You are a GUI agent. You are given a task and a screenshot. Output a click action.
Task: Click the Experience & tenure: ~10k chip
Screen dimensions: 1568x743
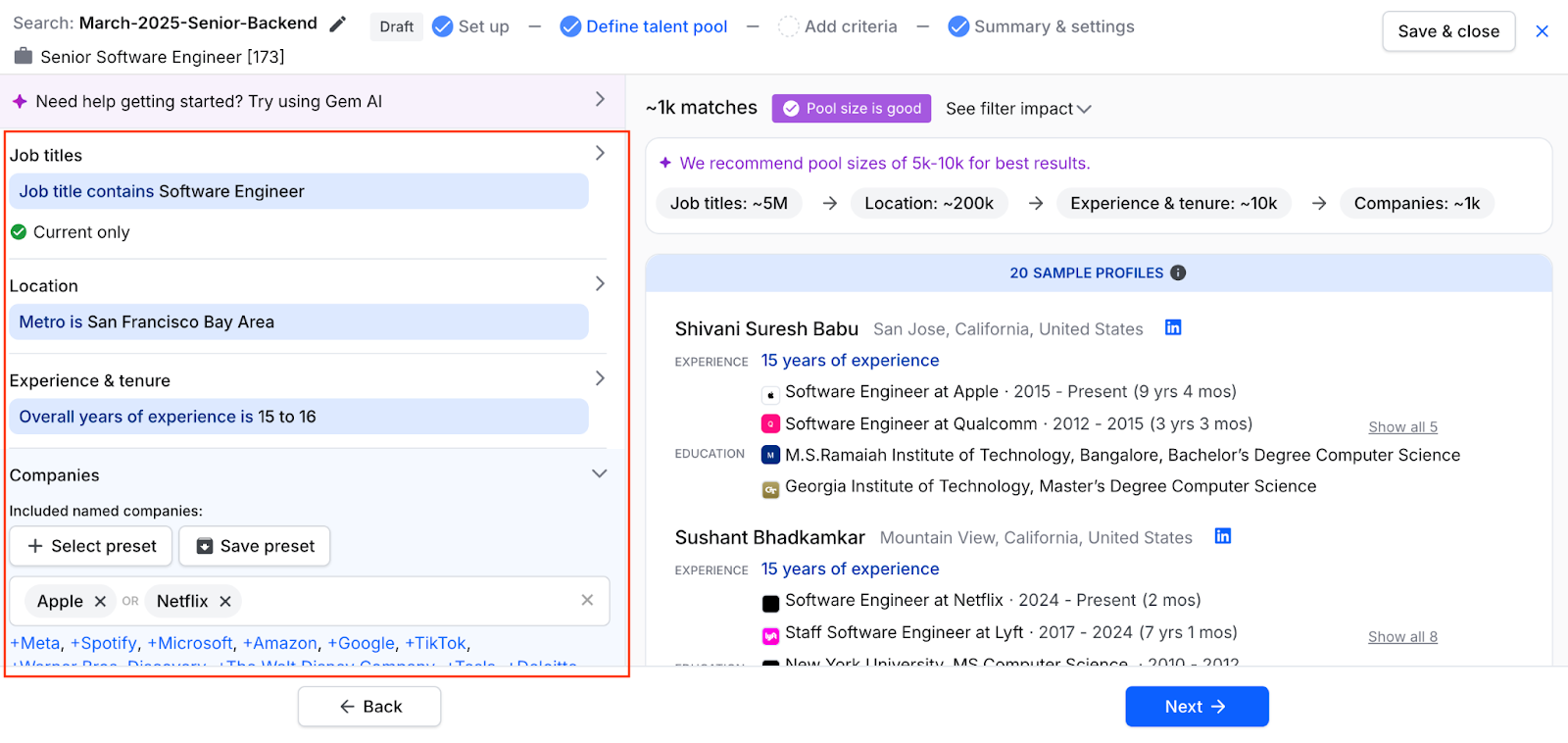pyautogui.click(x=1174, y=203)
